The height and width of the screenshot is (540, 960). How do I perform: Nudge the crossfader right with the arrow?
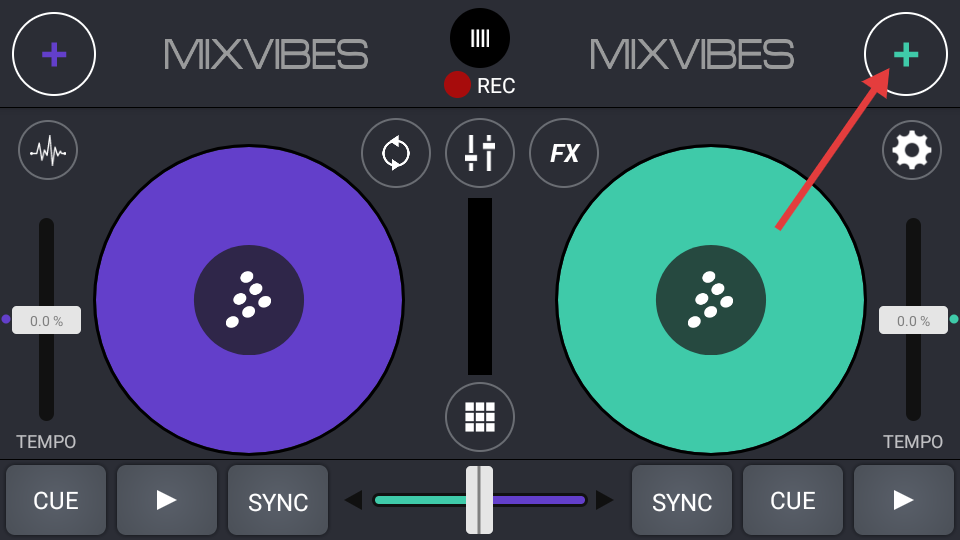point(604,500)
